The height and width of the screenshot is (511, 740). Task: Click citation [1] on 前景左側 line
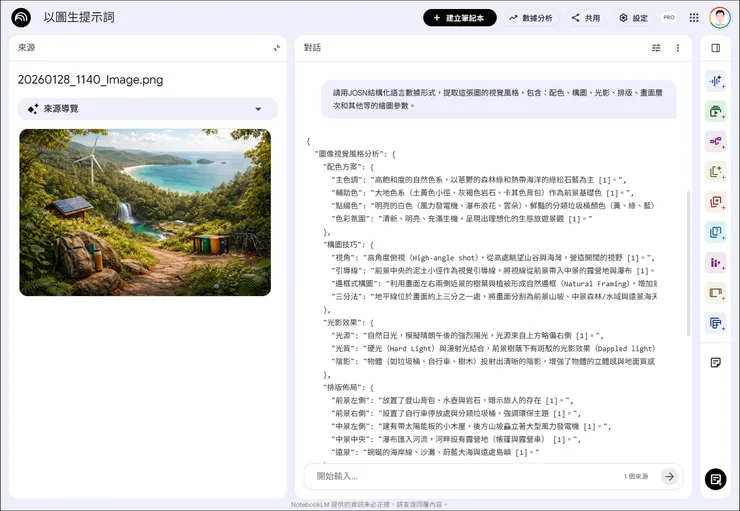(552, 401)
